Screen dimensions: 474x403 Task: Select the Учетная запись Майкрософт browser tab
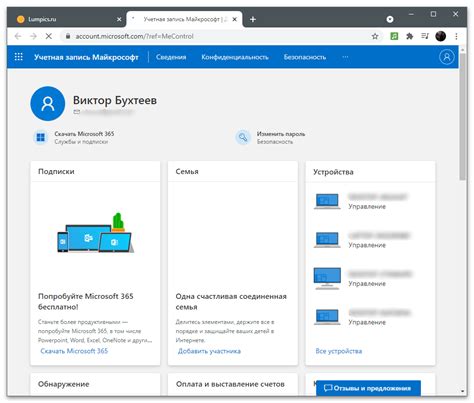(184, 19)
